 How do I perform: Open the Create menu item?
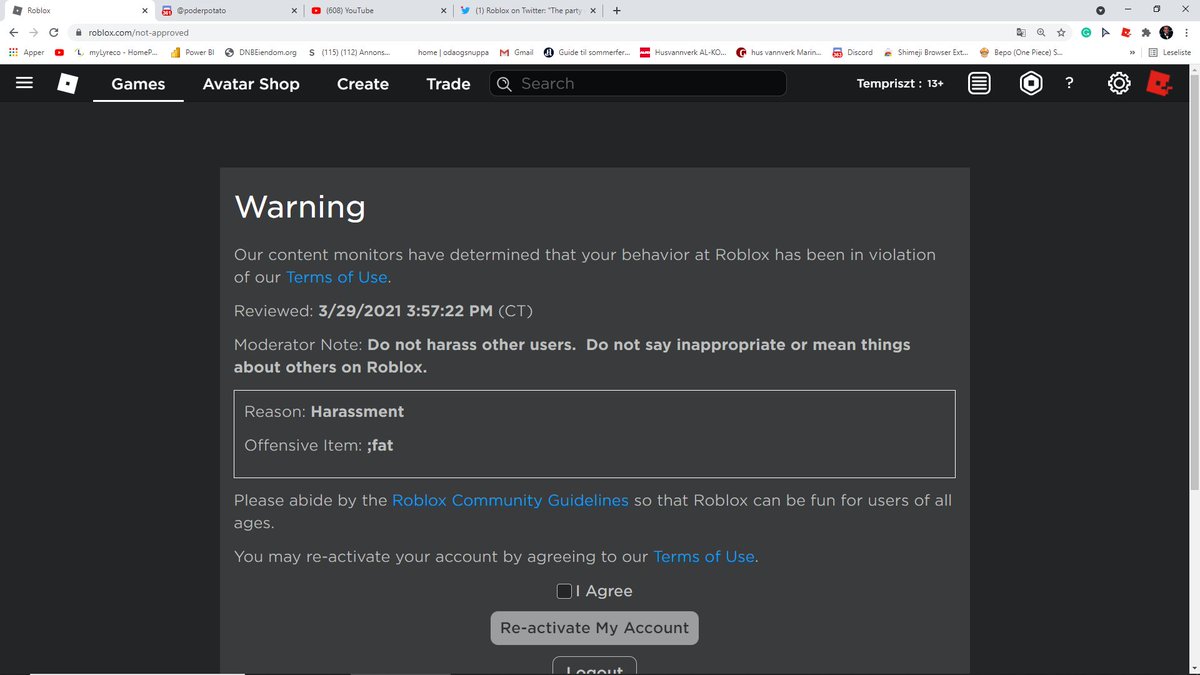[363, 84]
